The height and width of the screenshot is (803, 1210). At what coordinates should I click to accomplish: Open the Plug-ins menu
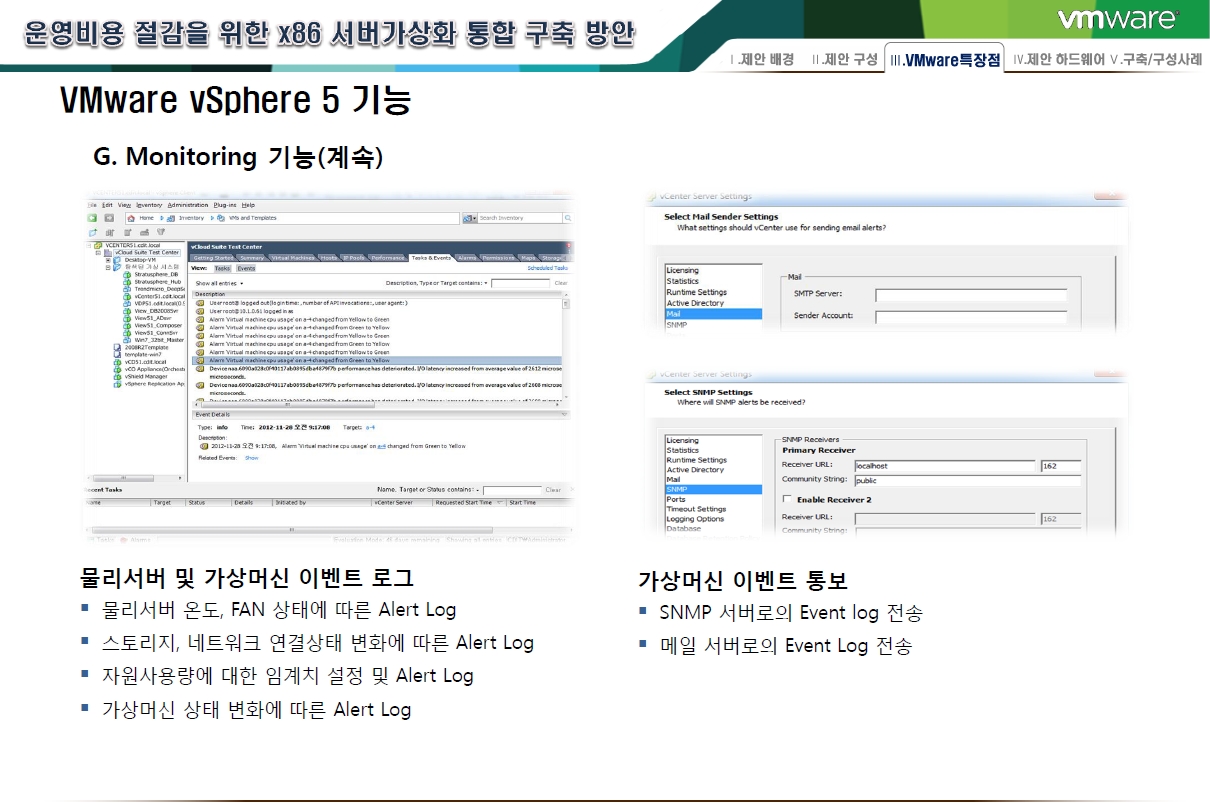(225, 204)
